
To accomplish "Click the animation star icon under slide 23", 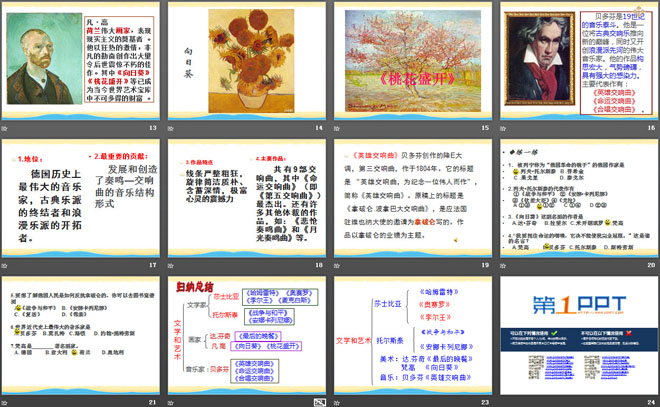I will click(337, 403).
